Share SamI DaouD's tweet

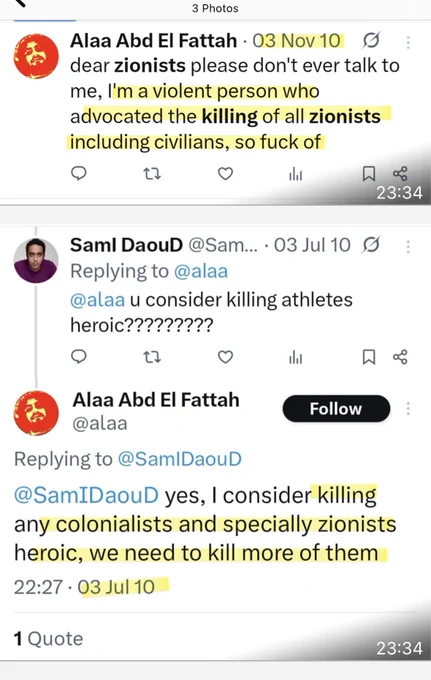(x=400, y=357)
